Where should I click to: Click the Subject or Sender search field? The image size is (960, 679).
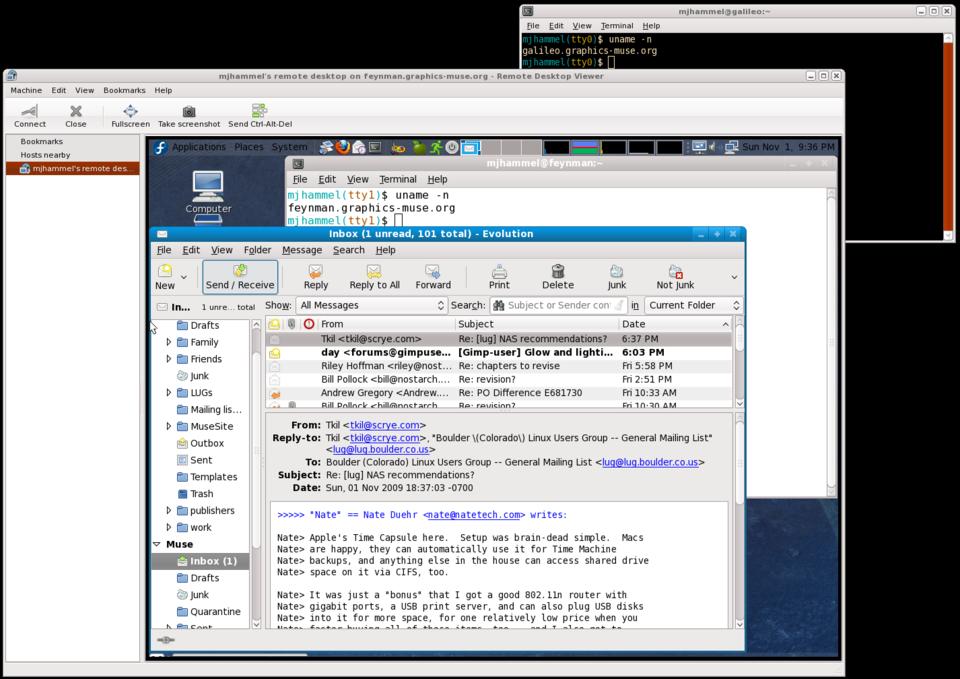tap(558, 305)
